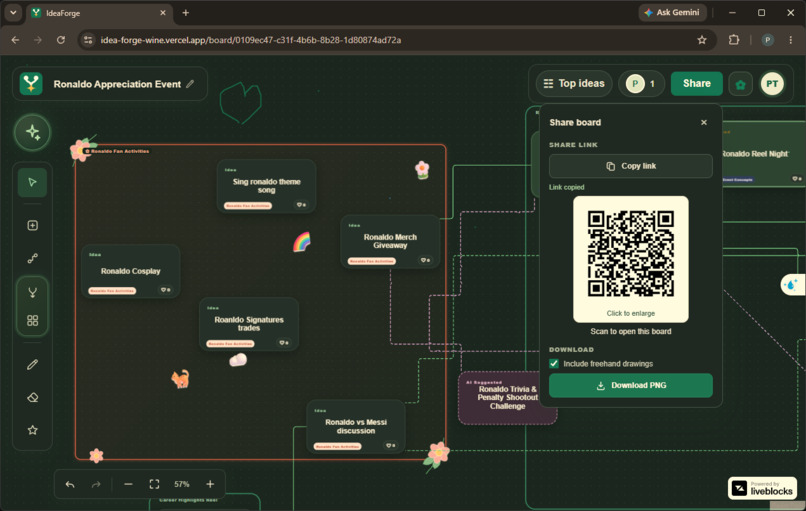Select the Ronaldo Cosplay idea card
Image resolution: width=806 pixels, height=511 pixels.
coord(131,271)
